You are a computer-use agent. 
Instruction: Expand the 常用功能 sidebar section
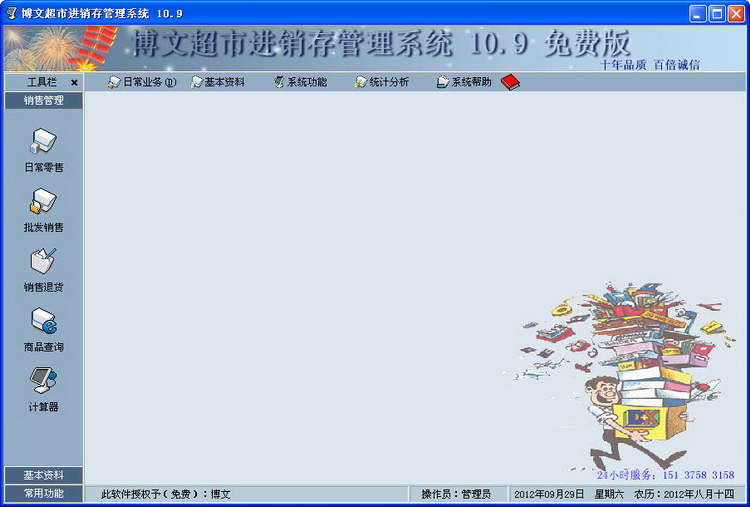click(x=43, y=493)
